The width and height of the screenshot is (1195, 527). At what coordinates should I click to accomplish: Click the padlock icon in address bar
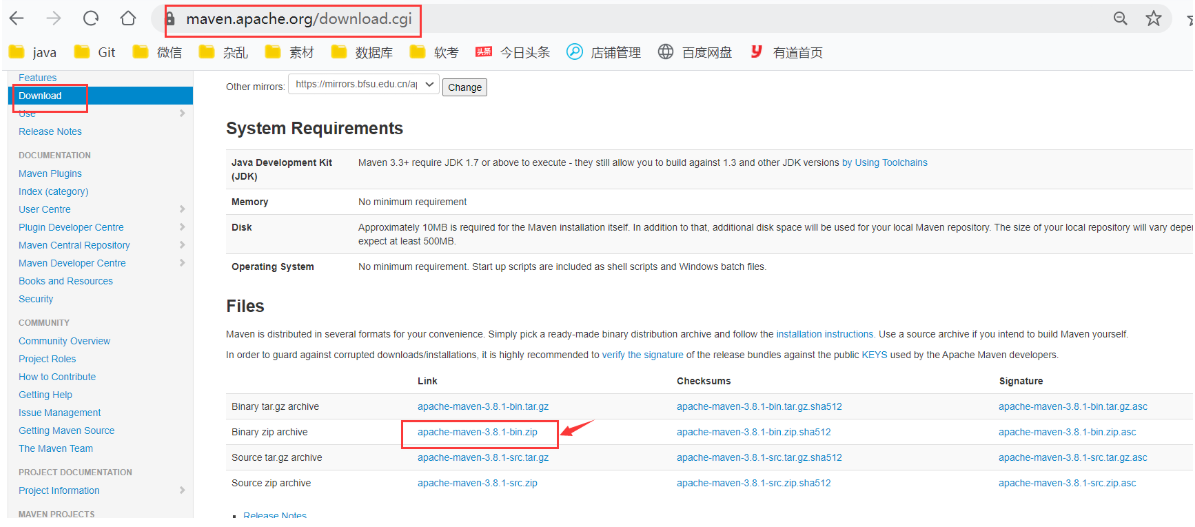[170, 19]
